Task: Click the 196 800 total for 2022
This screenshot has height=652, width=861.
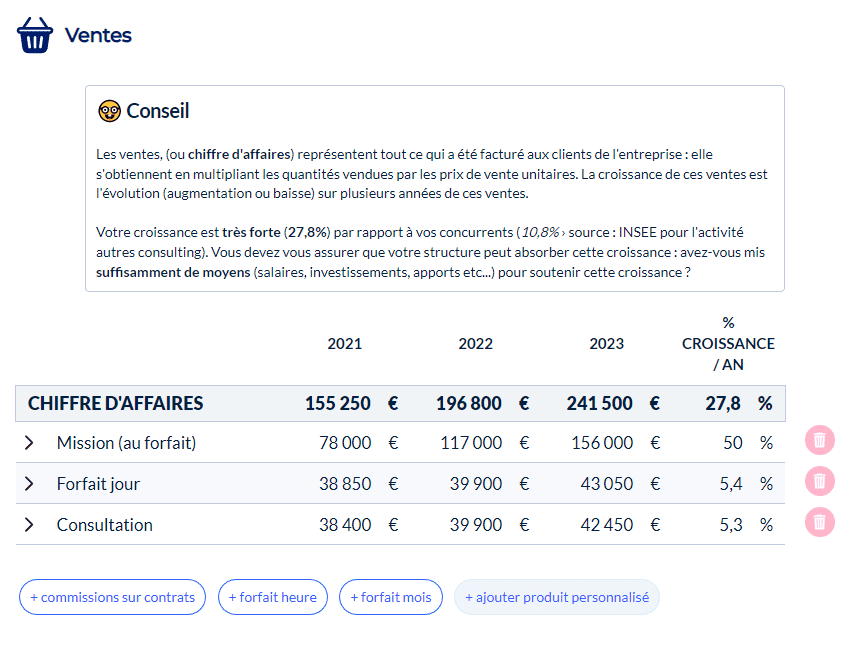Action: (x=468, y=404)
